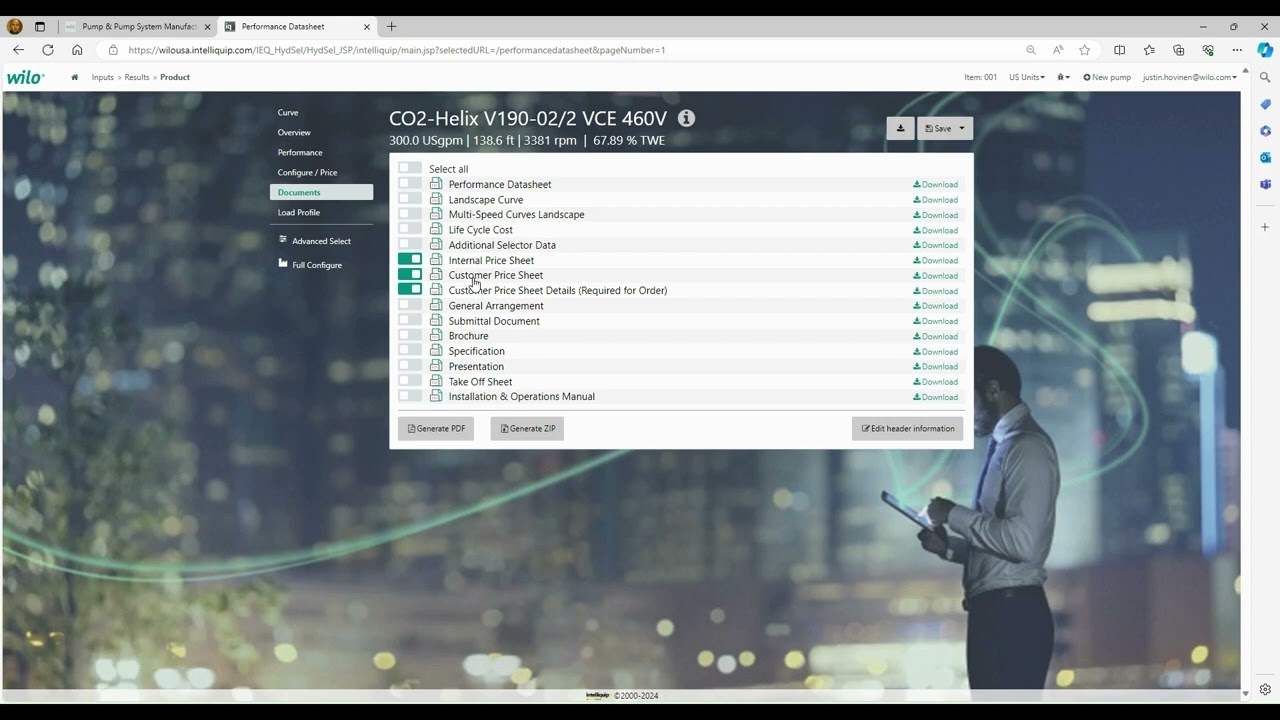
Task: Click the New pump link
Action: (x=1107, y=77)
